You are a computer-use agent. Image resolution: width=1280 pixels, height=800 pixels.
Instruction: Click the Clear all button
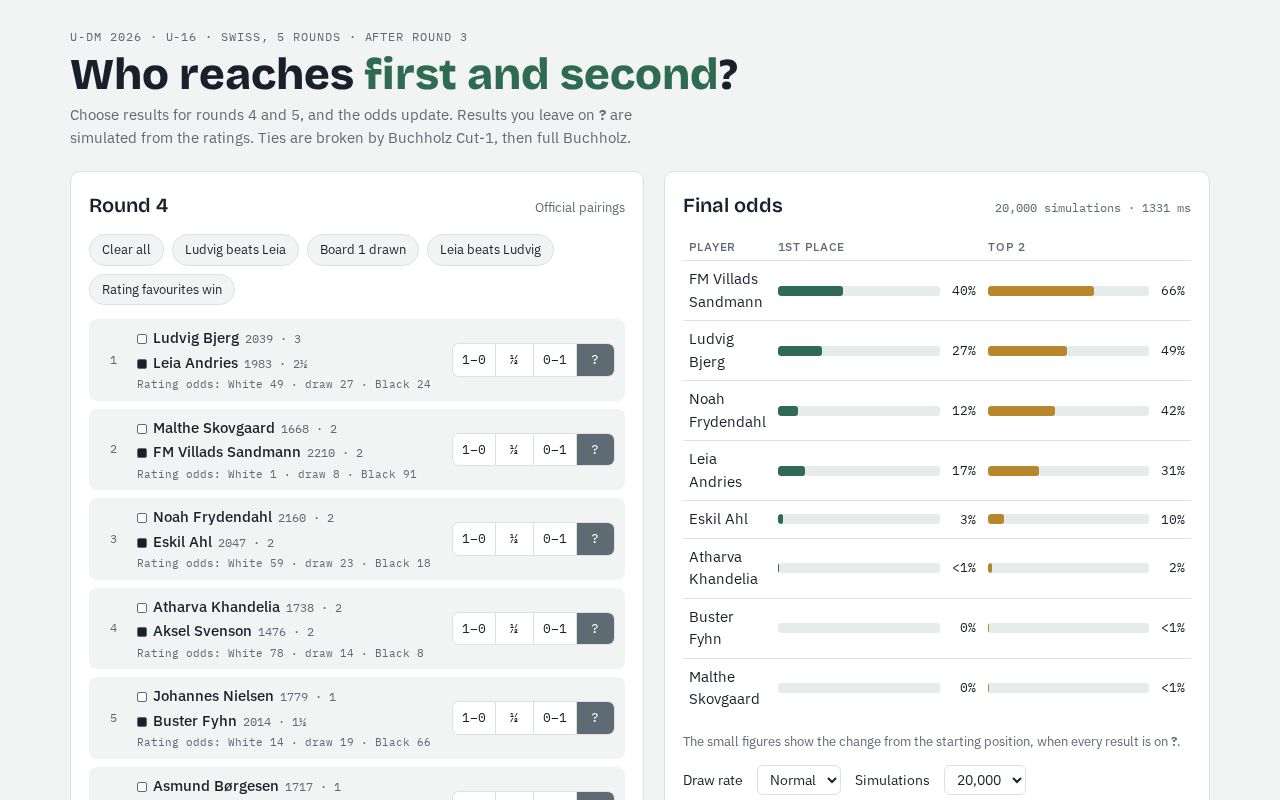tap(126, 250)
